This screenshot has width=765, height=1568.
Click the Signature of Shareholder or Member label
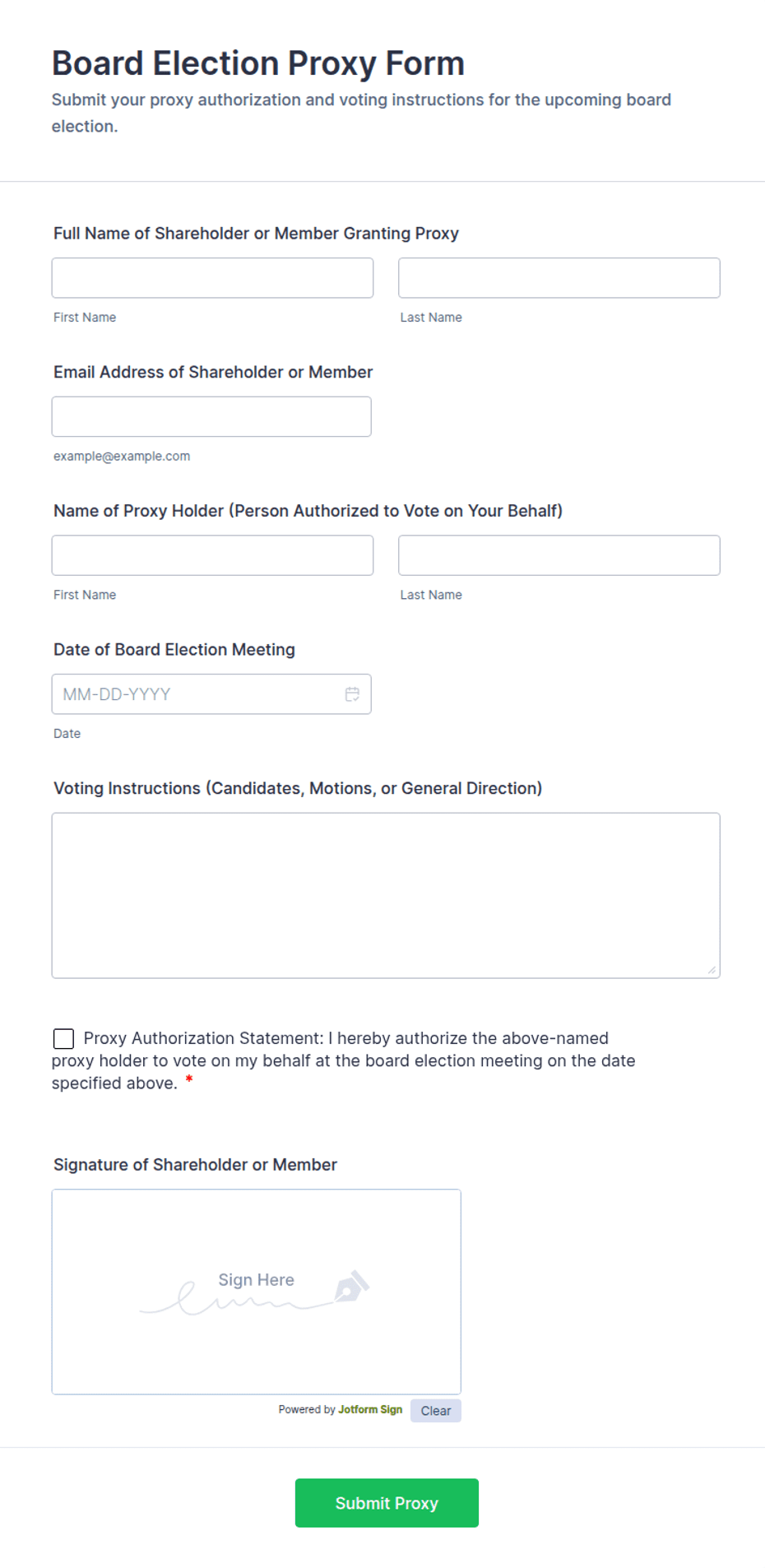tap(196, 1165)
